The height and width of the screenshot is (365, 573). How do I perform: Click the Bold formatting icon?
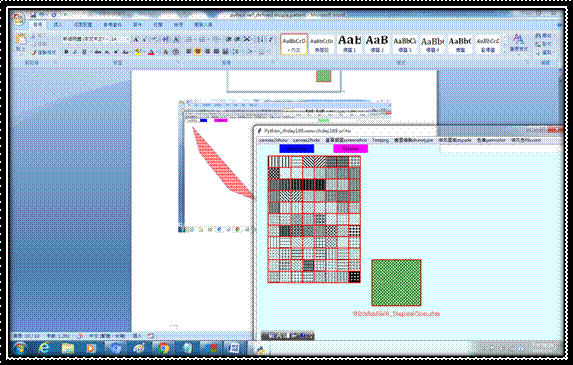(x=66, y=52)
